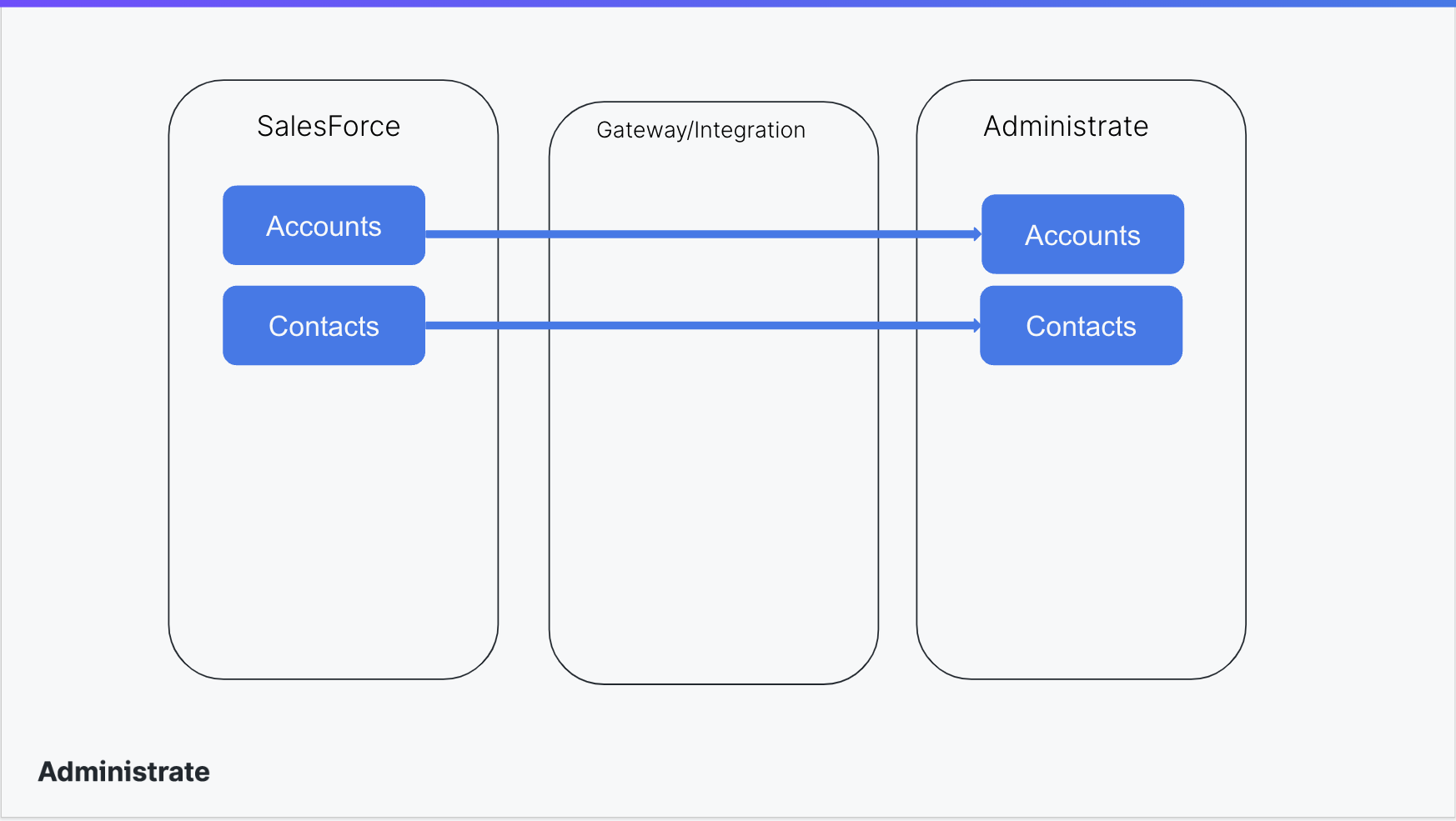Click the Accounts box under SalesForce
Viewport: 1456px width, 821px height.
point(324,225)
